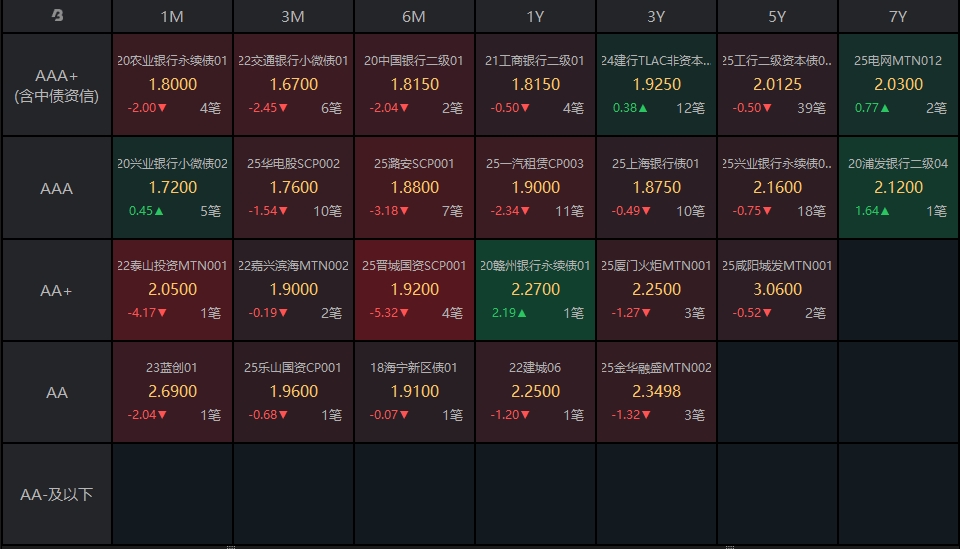Select the 1M maturity column header
The width and height of the screenshot is (960, 549).
pos(172,17)
